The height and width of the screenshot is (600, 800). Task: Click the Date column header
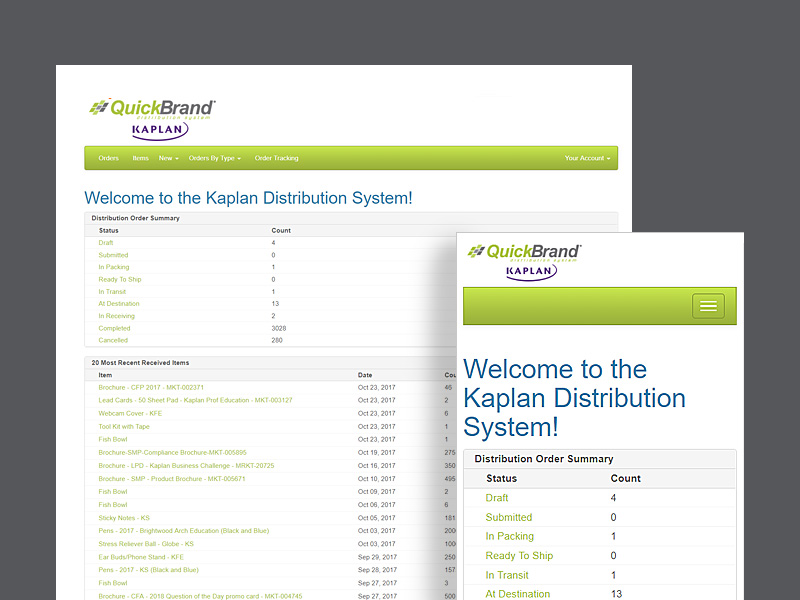365,375
